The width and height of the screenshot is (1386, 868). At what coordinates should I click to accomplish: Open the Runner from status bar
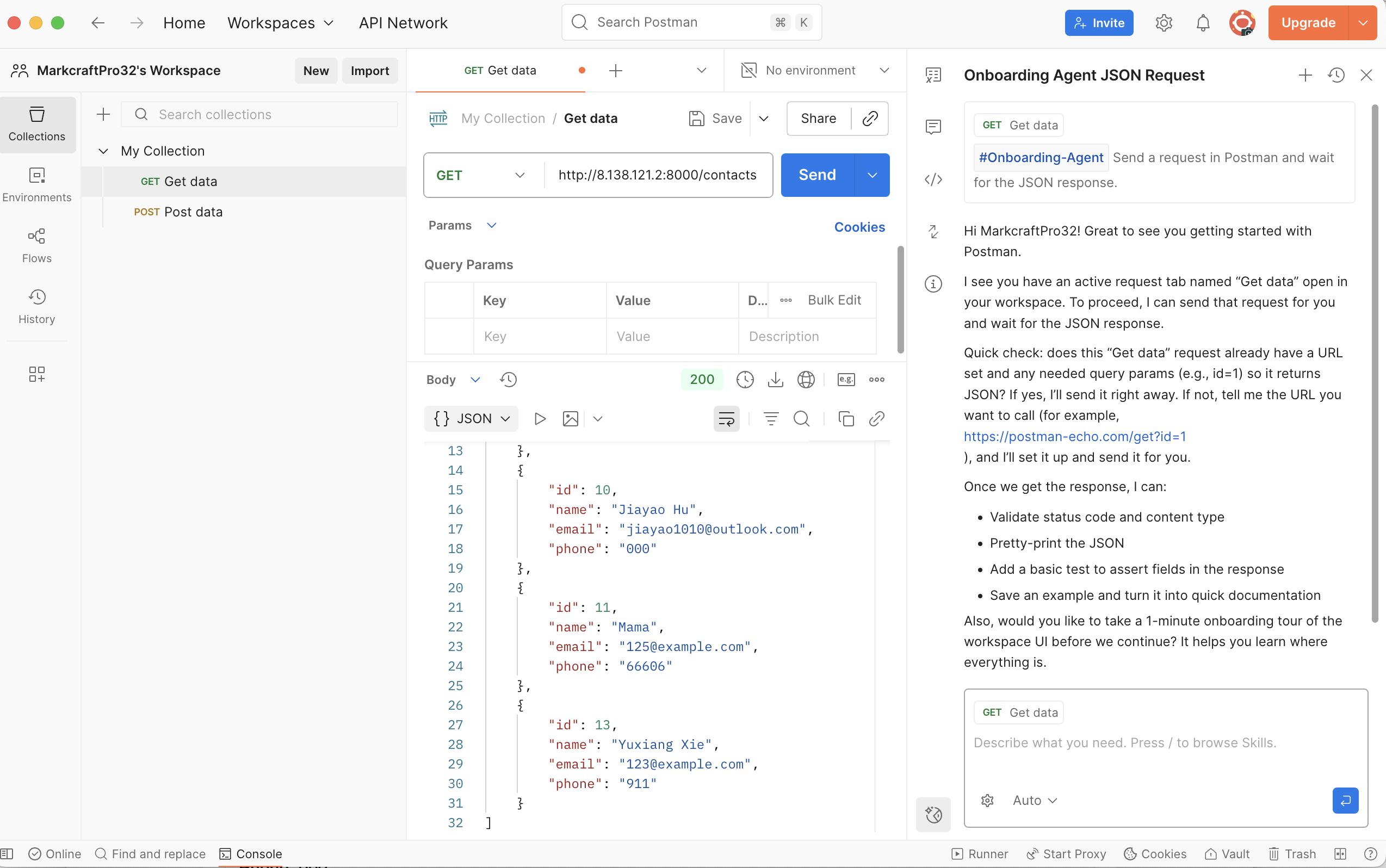980,854
